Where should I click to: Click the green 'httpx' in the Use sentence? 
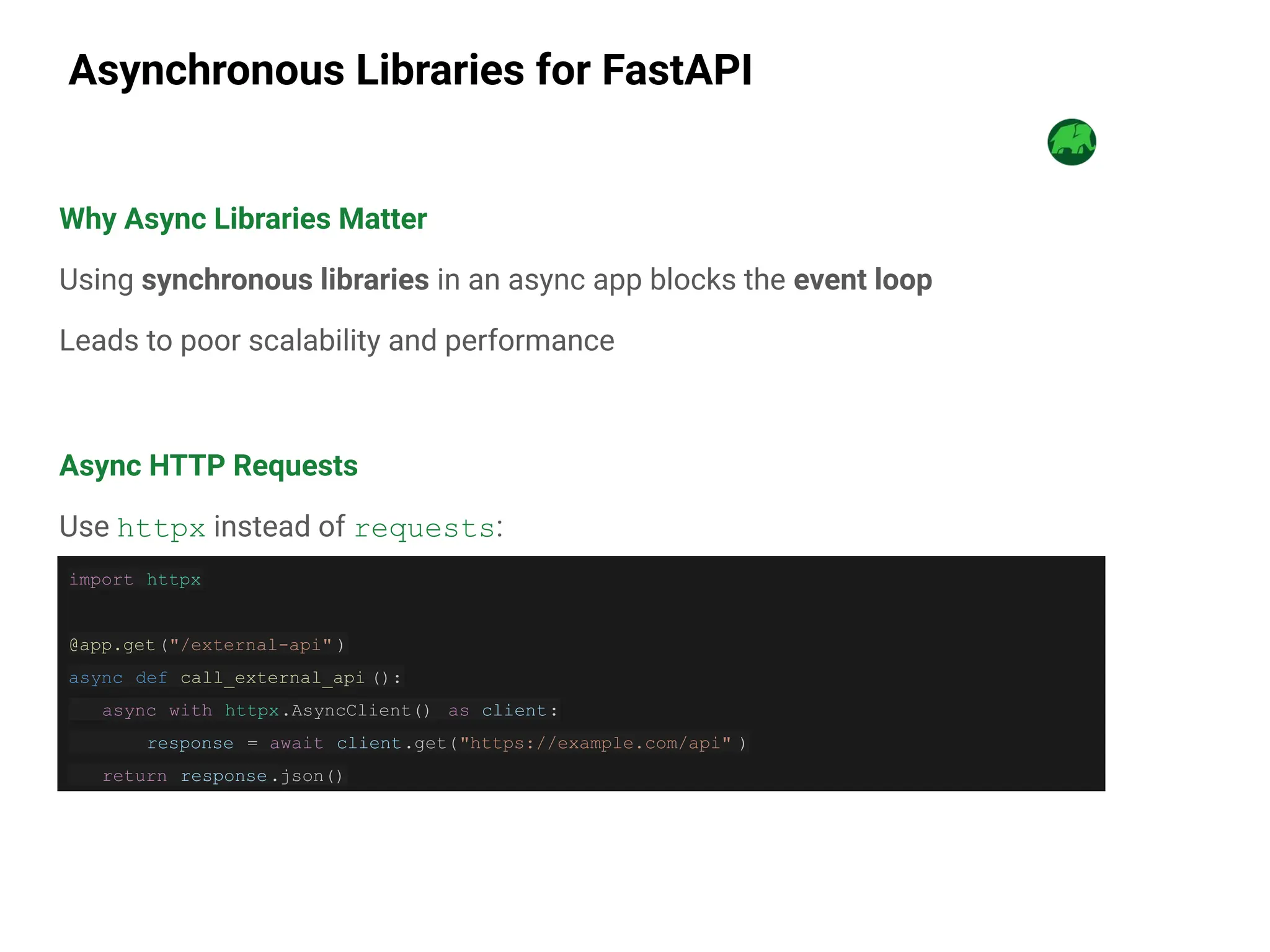(x=161, y=528)
